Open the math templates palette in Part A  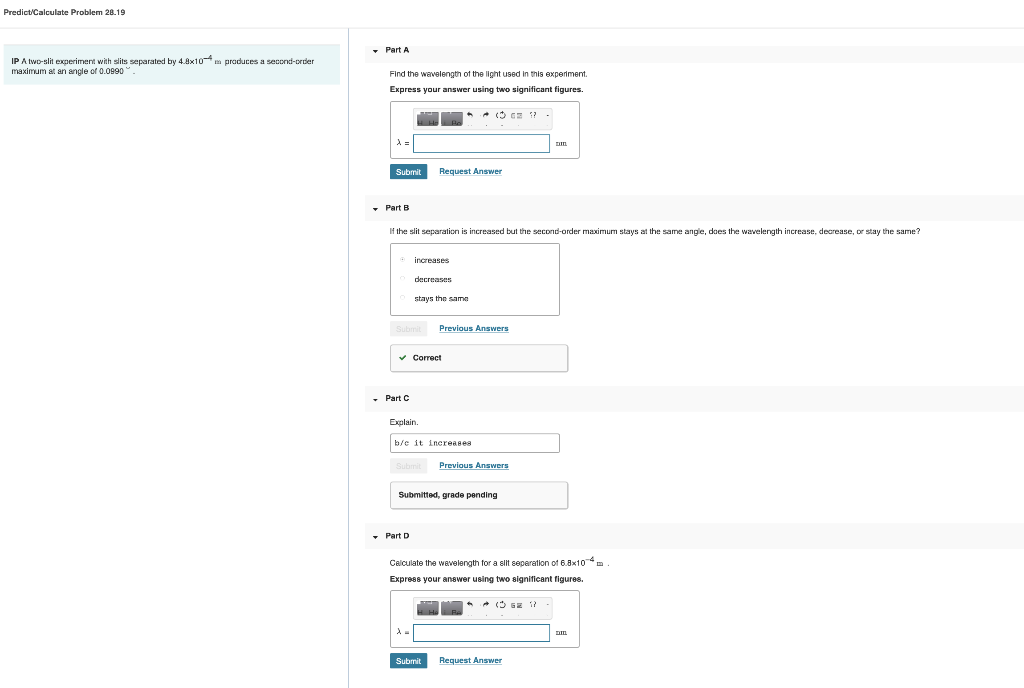[427, 118]
